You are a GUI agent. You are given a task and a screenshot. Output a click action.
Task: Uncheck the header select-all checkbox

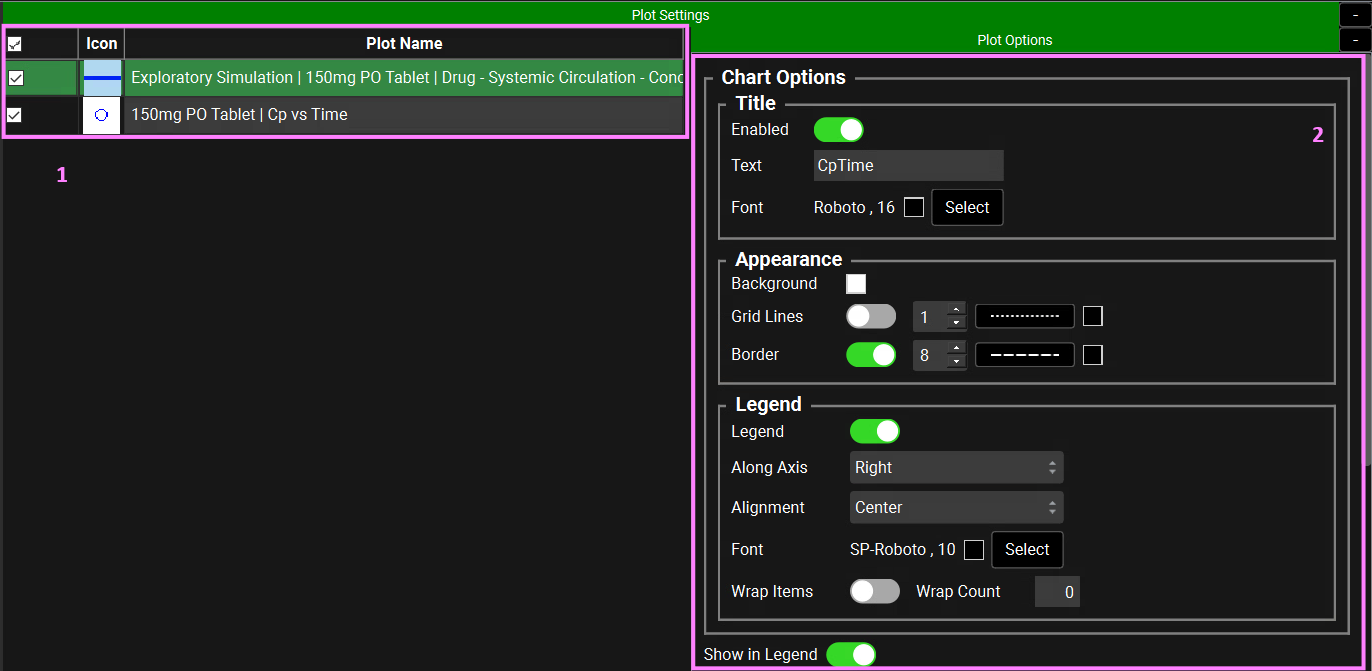point(15,44)
